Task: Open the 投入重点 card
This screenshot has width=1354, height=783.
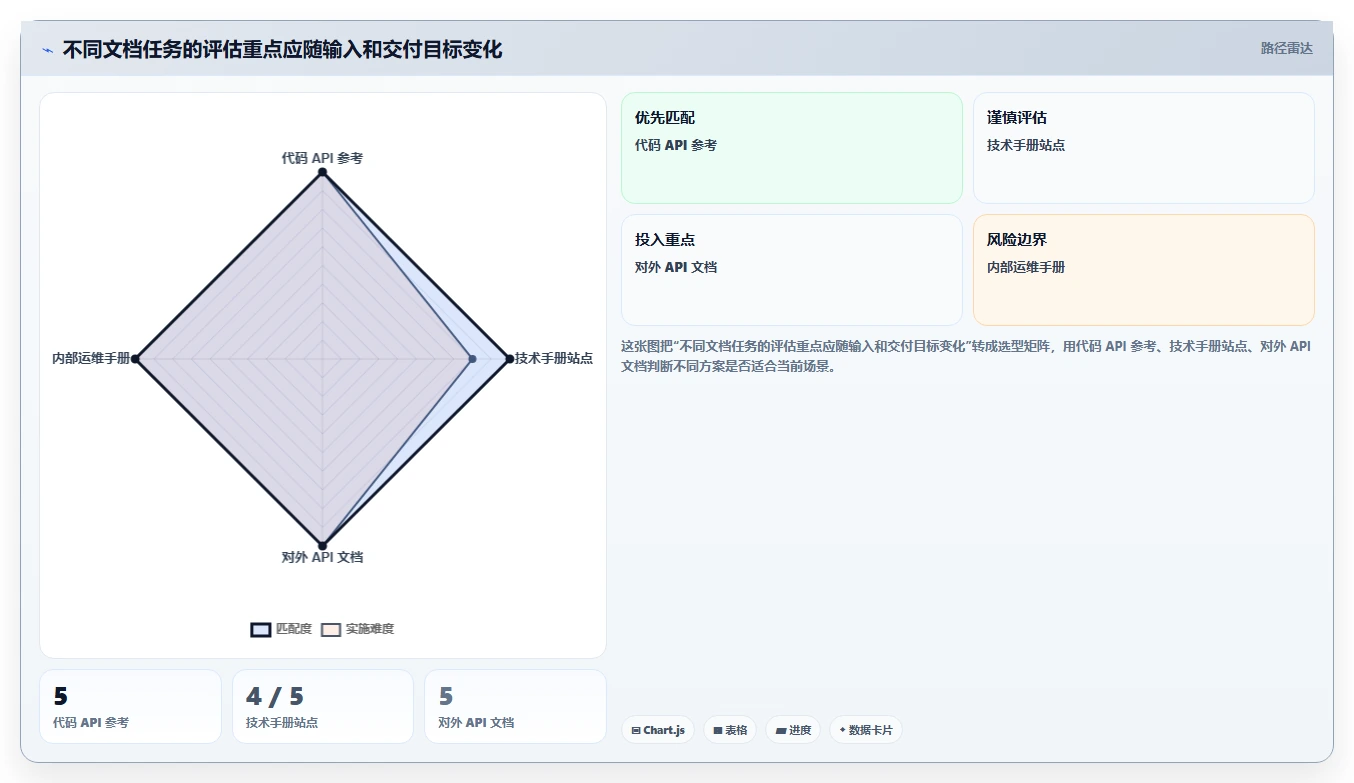Action: [791, 270]
